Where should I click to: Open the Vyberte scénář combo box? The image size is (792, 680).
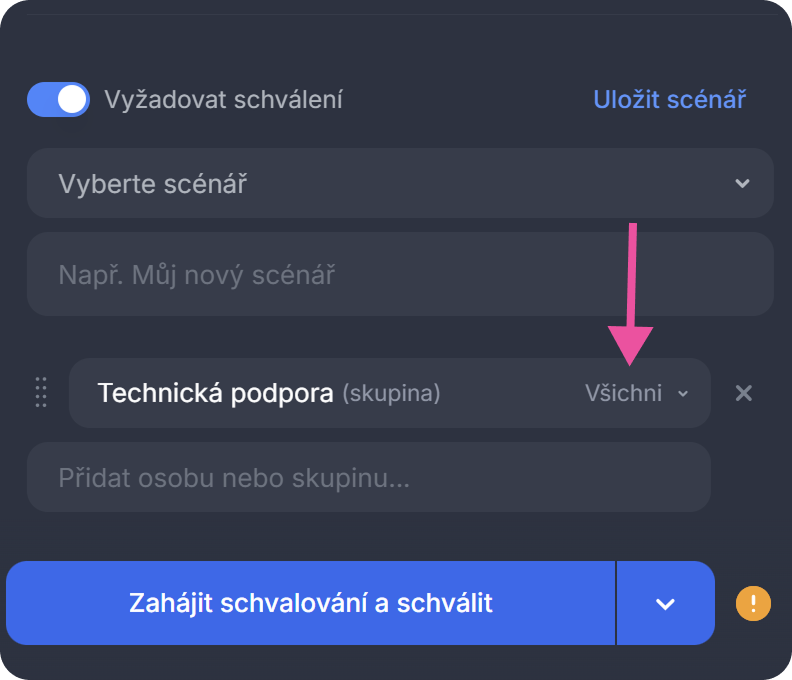click(x=400, y=184)
